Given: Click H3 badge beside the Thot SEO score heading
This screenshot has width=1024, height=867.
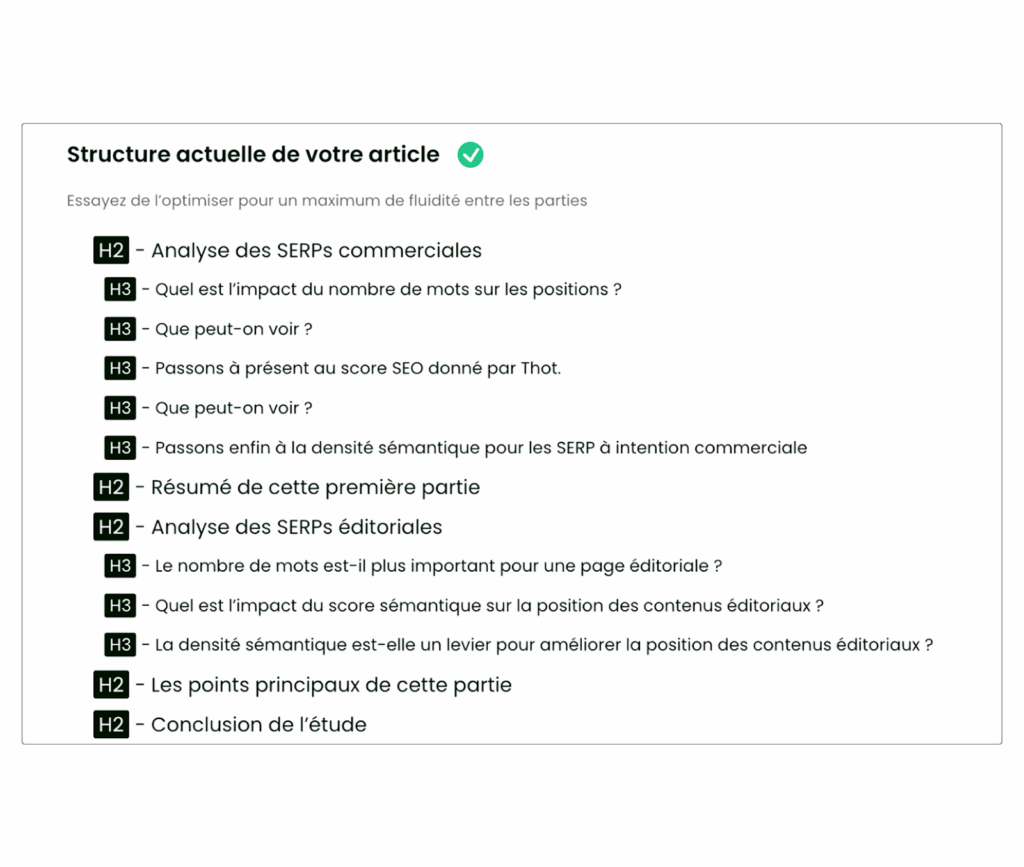Looking at the screenshot, I should (x=120, y=369).
